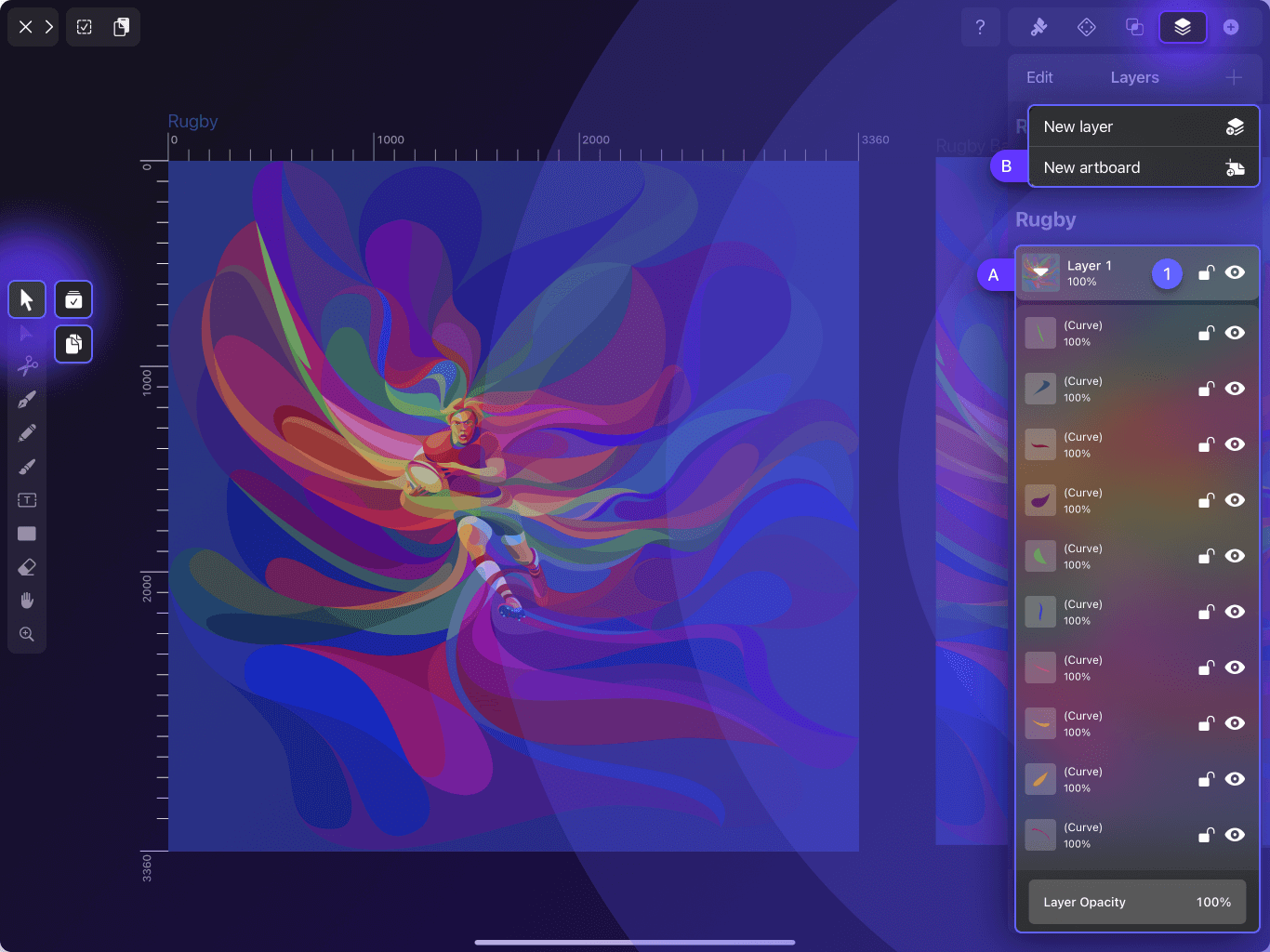Tap the circled plus icon at top right
Screen dimensions: 1270x952
1231,27
